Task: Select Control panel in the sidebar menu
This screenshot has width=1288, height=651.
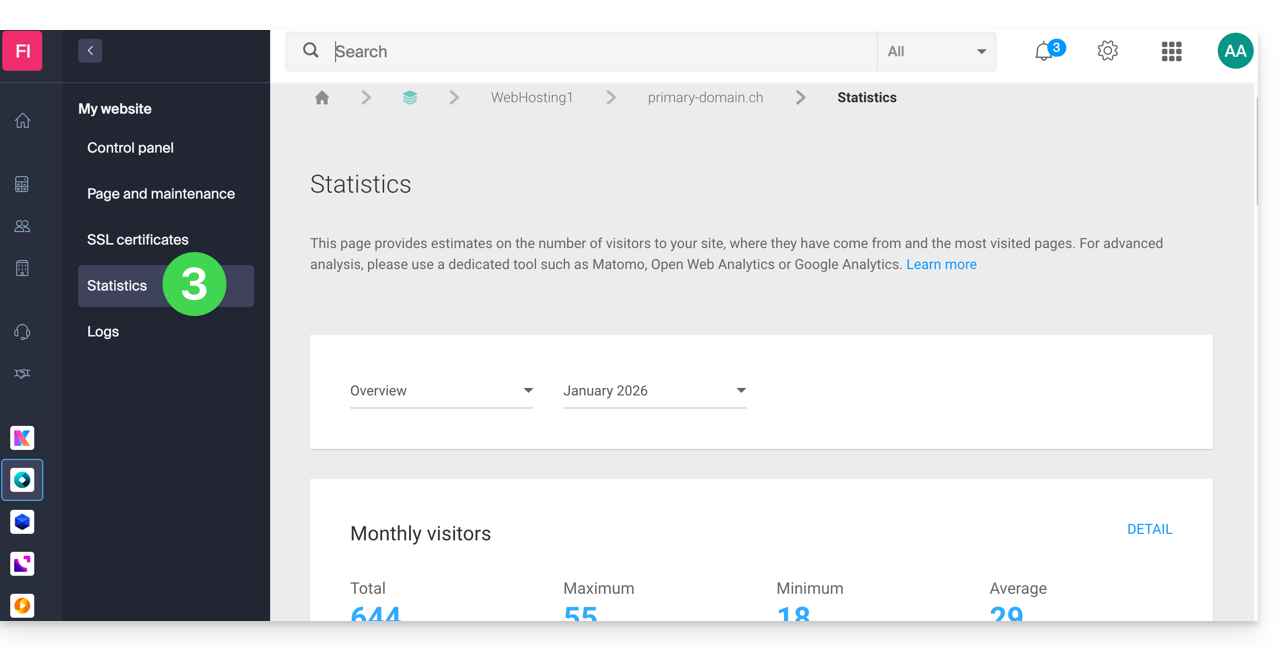Action: [x=130, y=148]
